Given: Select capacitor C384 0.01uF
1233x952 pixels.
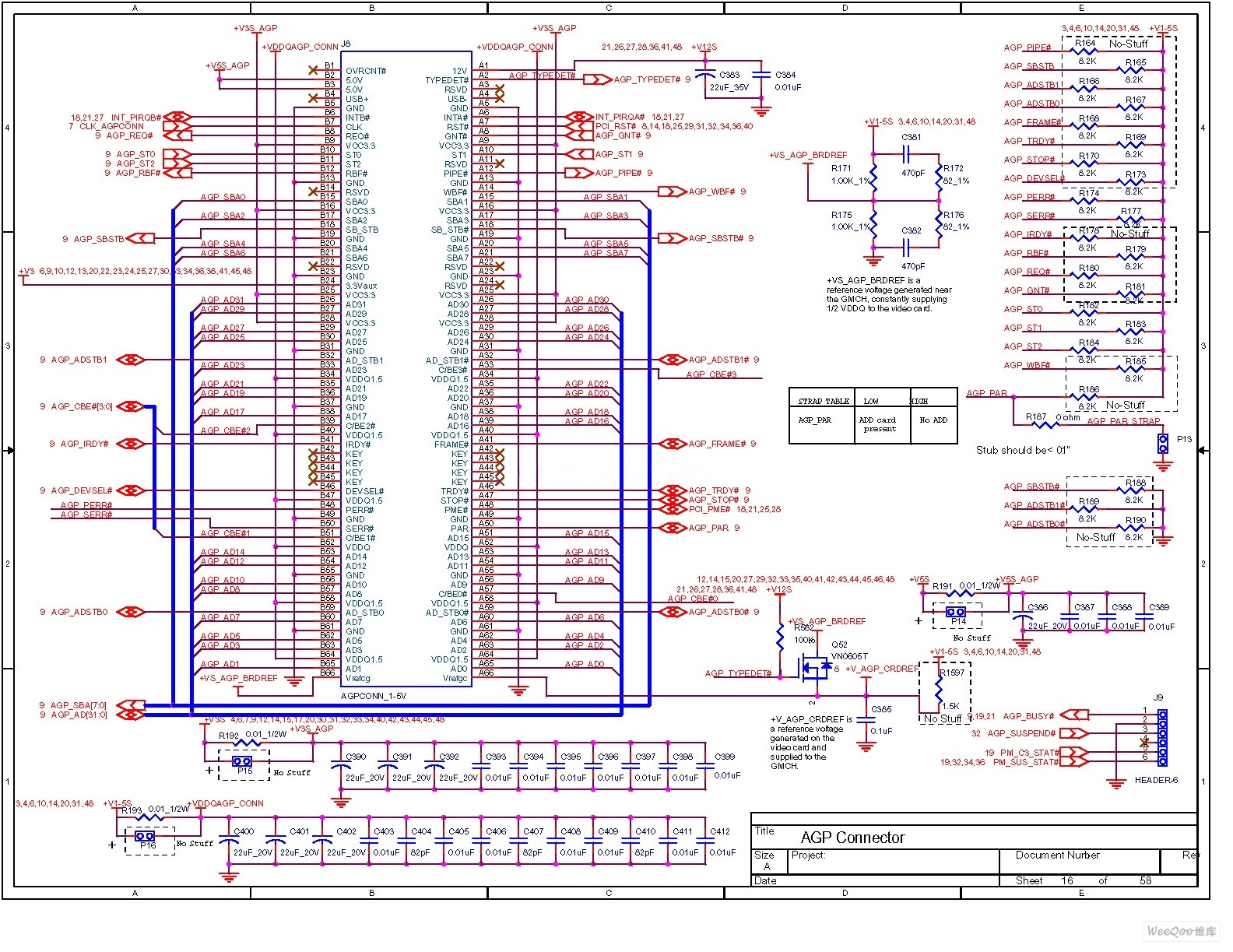Looking at the screenshot, I should pos(762,75).
